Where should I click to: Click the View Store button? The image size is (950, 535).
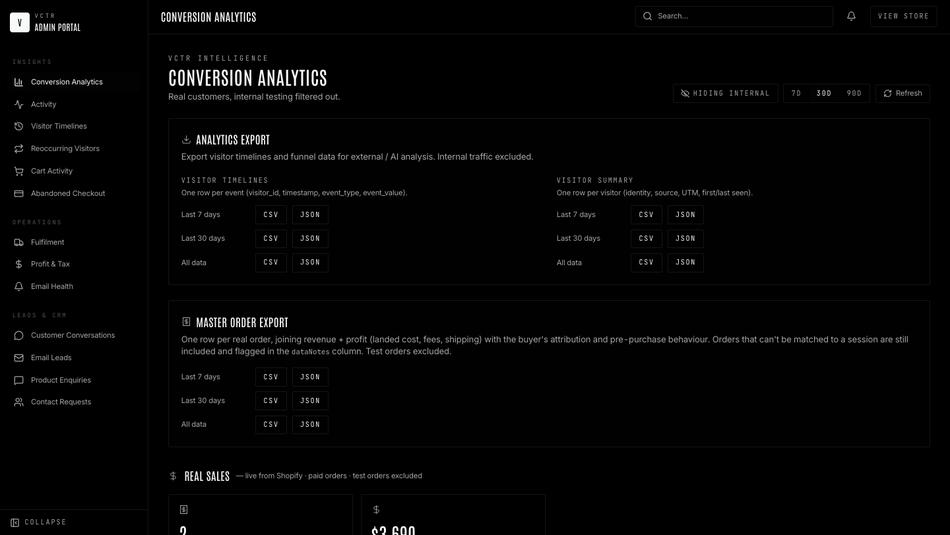click(x=903, y=16)
